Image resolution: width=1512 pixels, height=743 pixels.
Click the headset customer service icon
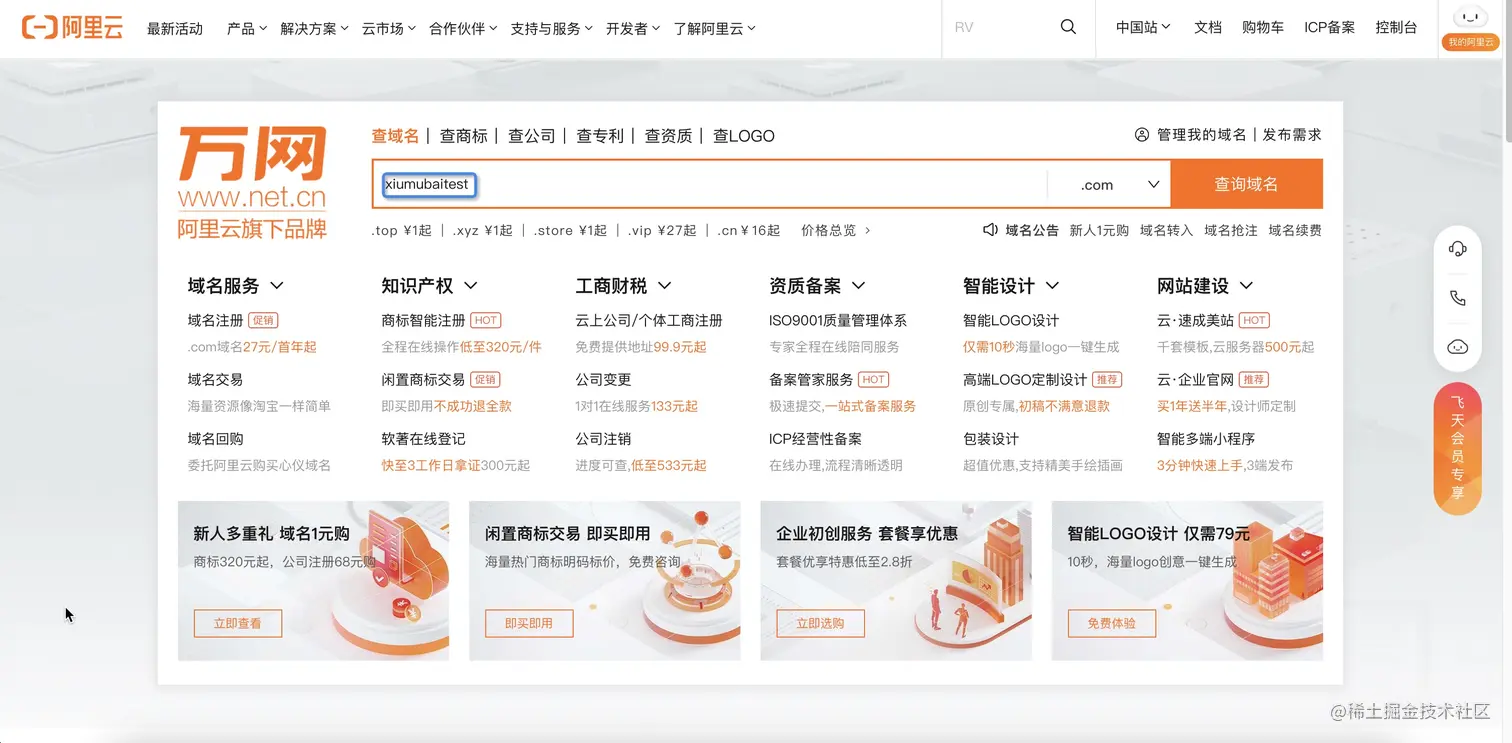click(x=1457, y=249)
